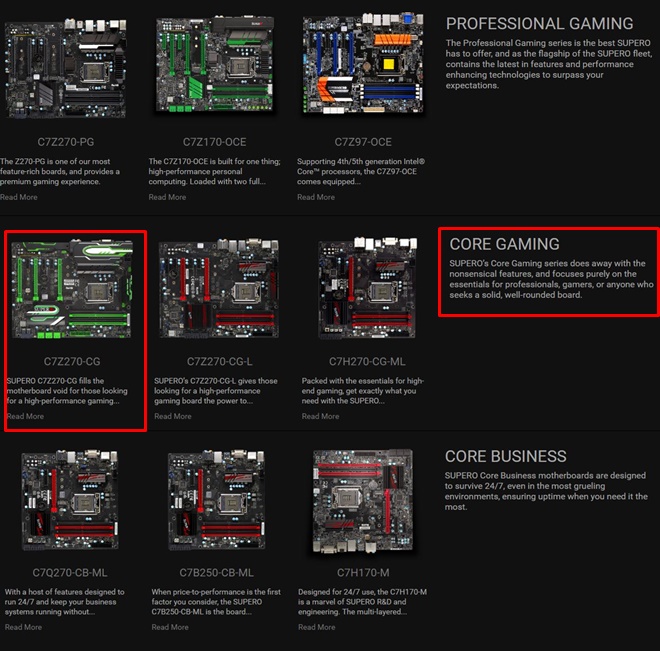Select the Professional Gaming heading

point(539,24)
